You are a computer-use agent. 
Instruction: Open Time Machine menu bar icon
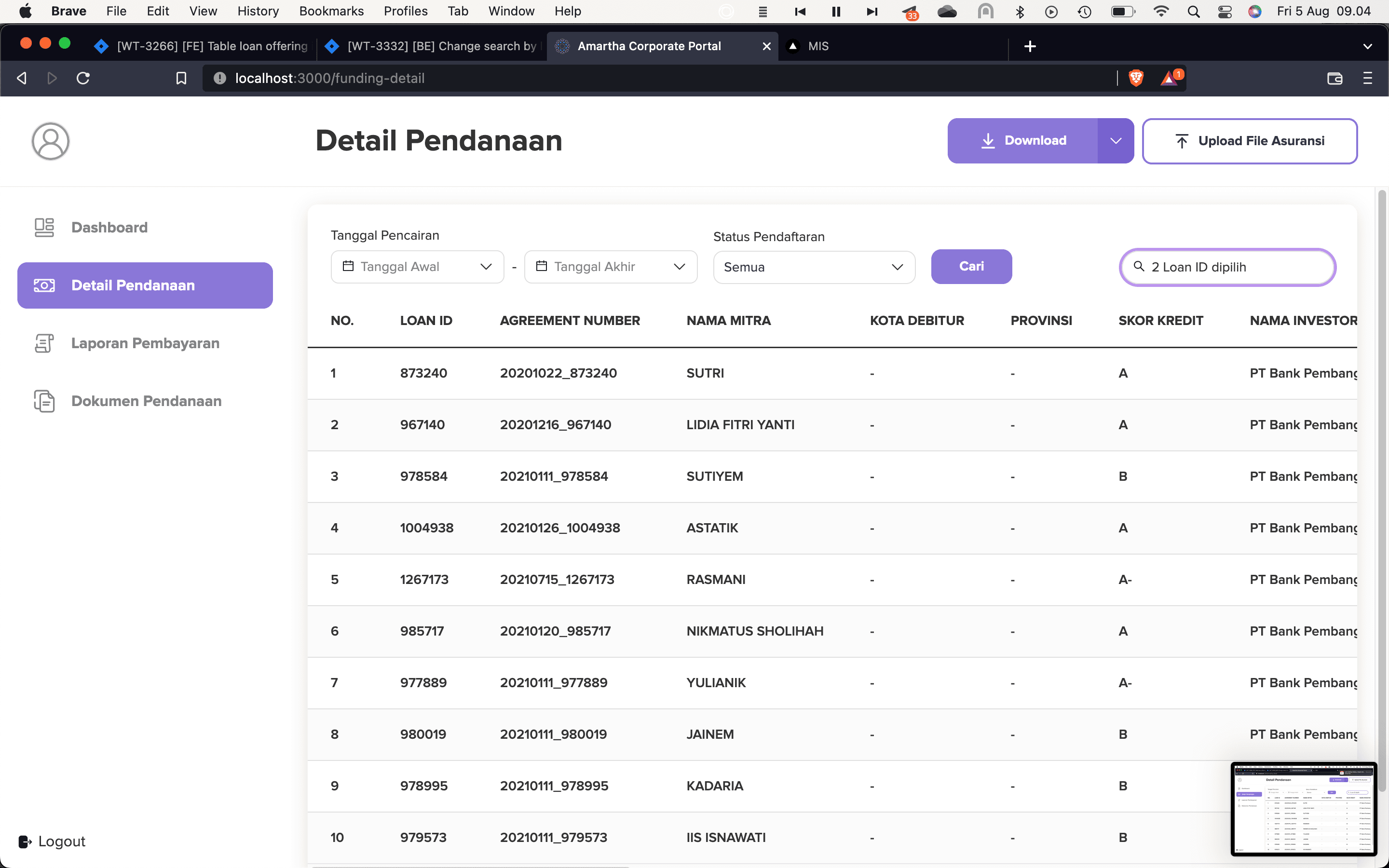tap(1084, 12)
